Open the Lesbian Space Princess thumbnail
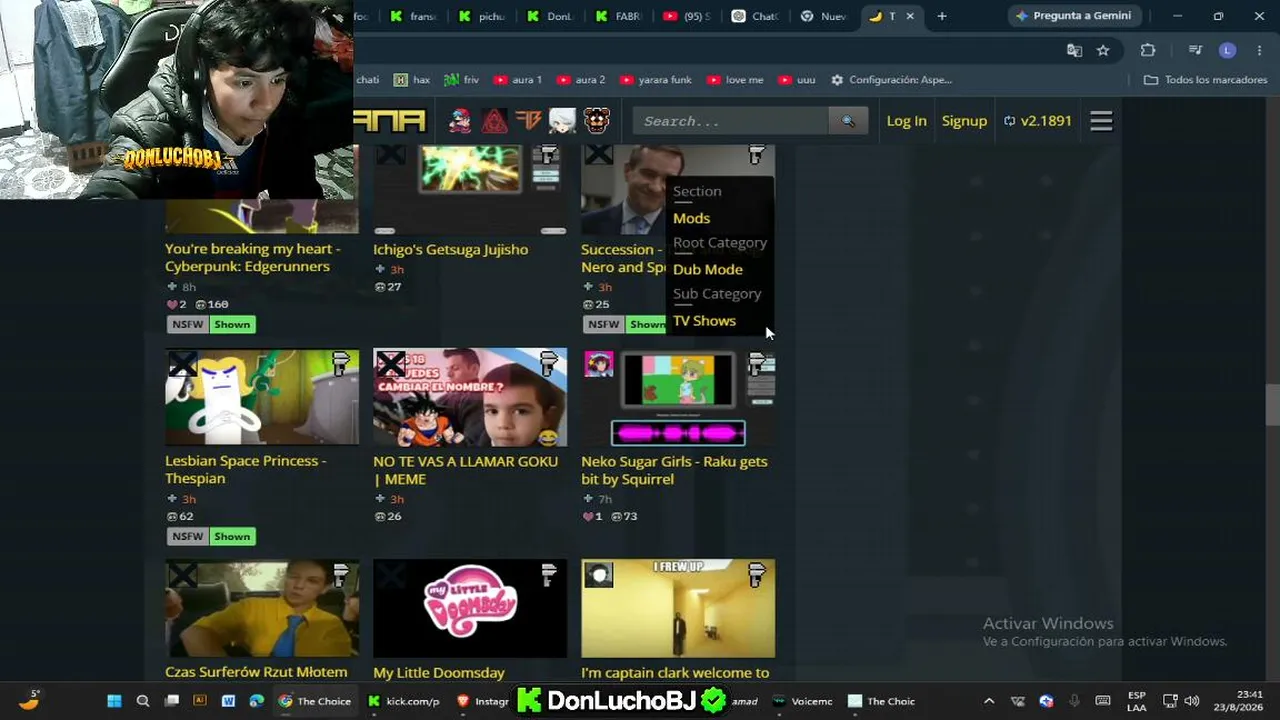Viewport: 1280px width, 720px height. coord(262,397)
